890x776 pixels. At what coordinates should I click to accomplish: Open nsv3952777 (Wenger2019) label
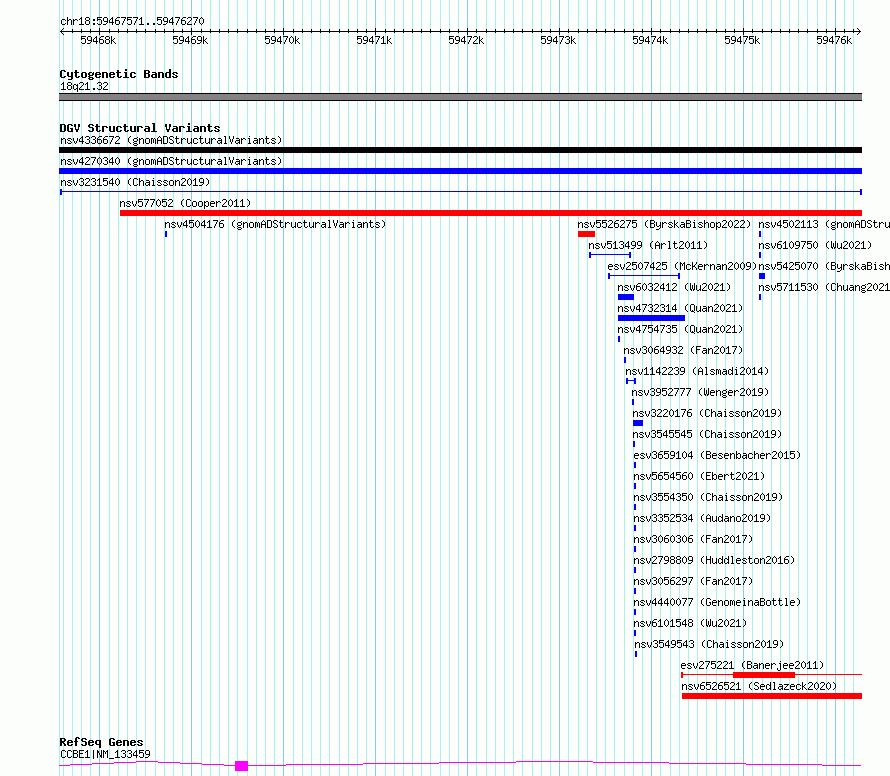700,392
